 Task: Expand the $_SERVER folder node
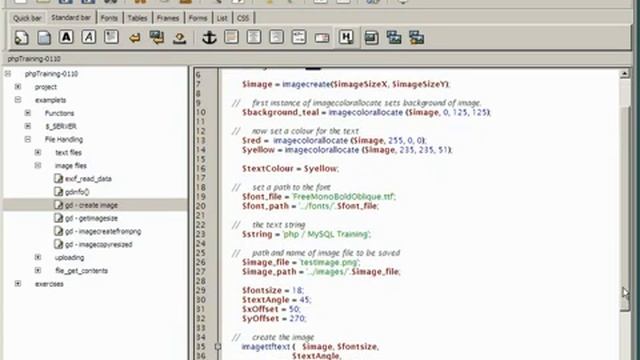28,126
